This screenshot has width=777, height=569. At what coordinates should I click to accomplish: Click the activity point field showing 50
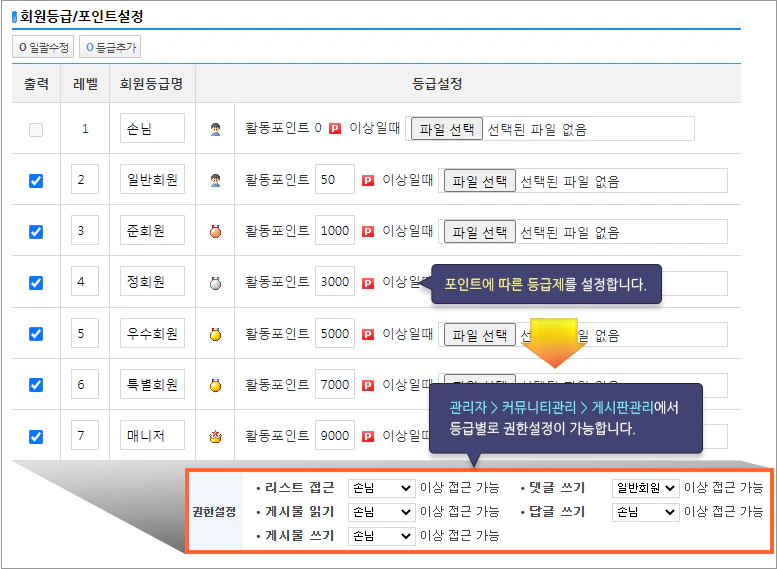point(335,179)
